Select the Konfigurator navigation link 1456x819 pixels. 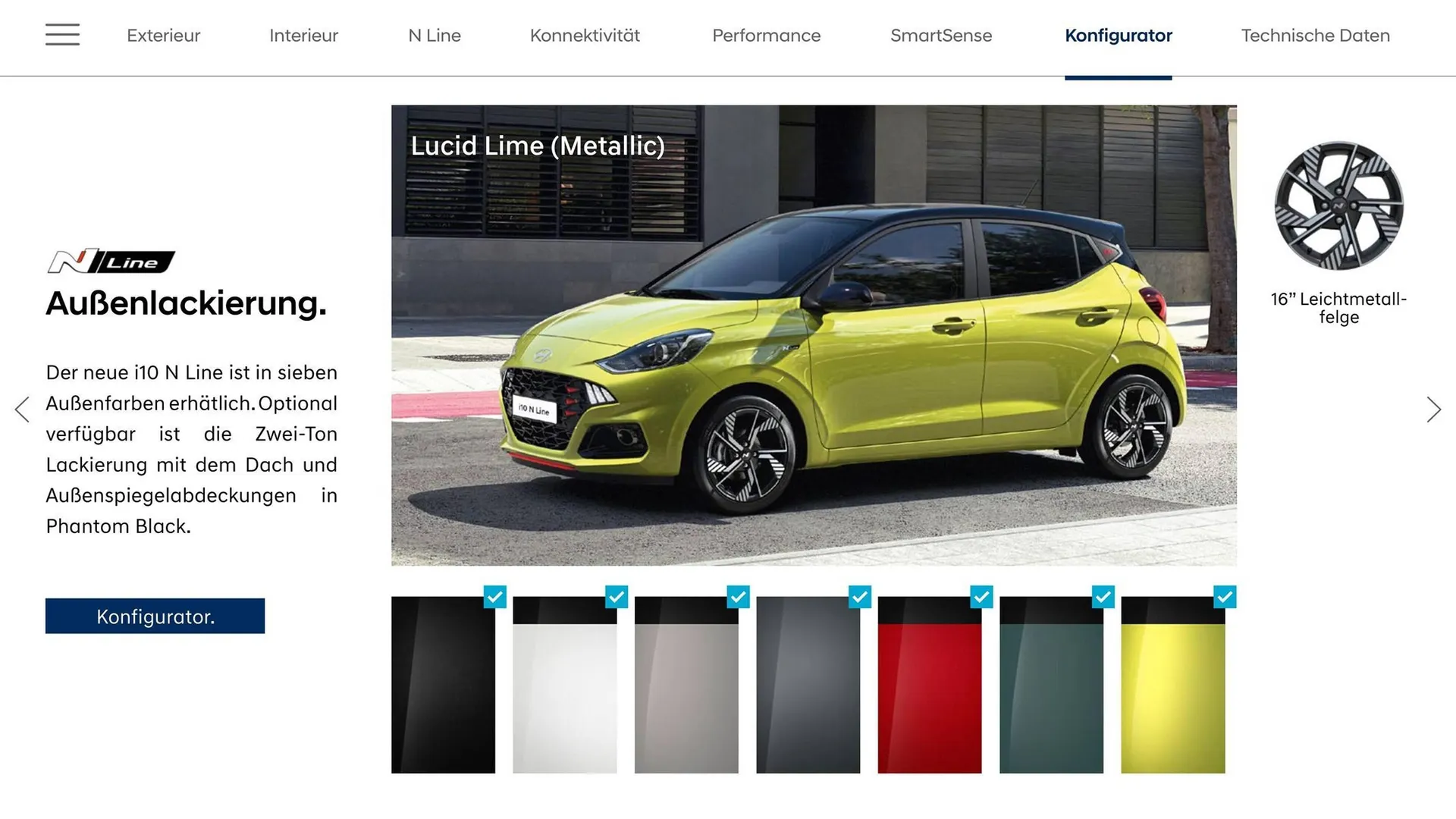click(1119, 36)
